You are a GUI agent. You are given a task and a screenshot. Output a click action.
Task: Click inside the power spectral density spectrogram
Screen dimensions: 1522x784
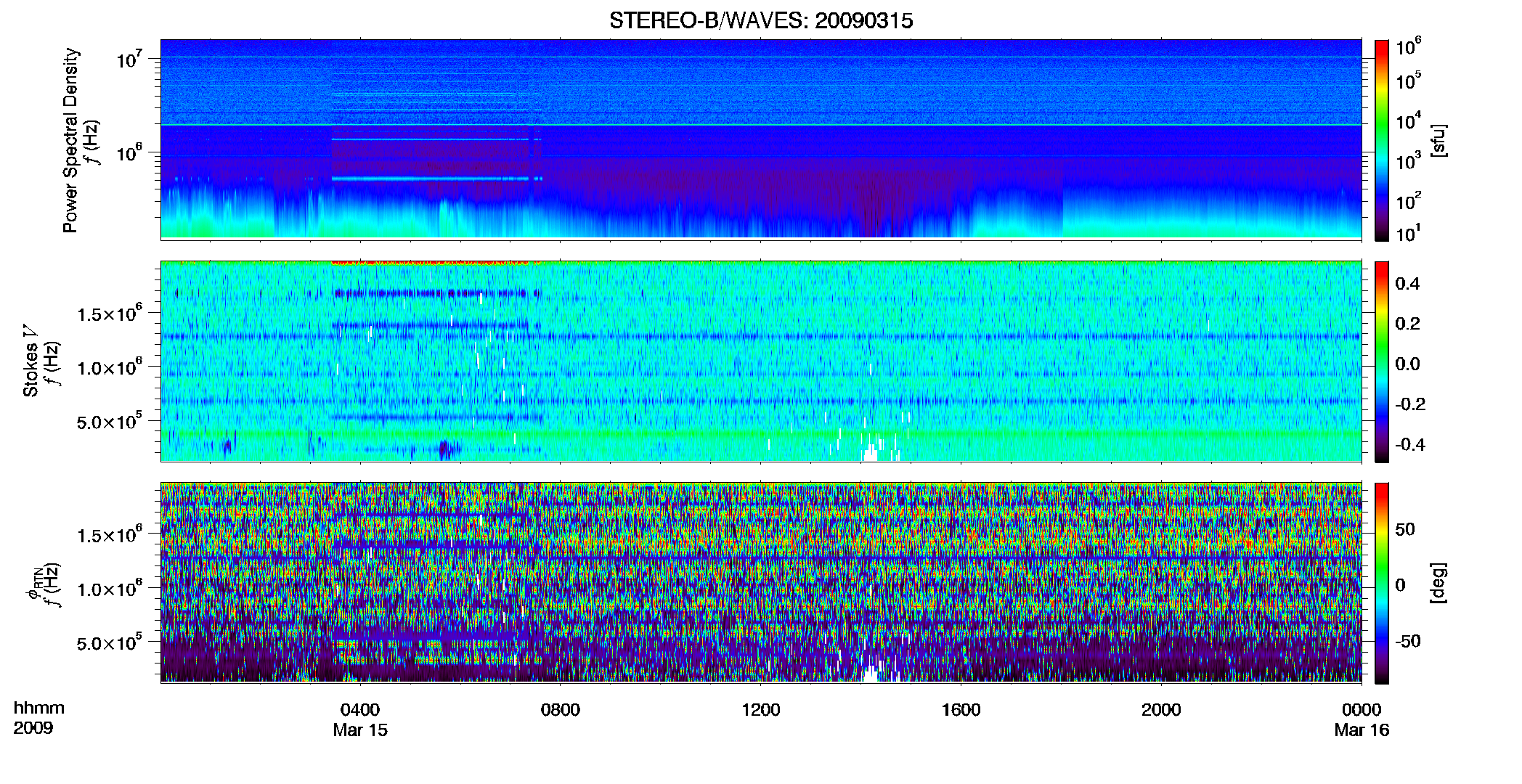coord(761,139)
